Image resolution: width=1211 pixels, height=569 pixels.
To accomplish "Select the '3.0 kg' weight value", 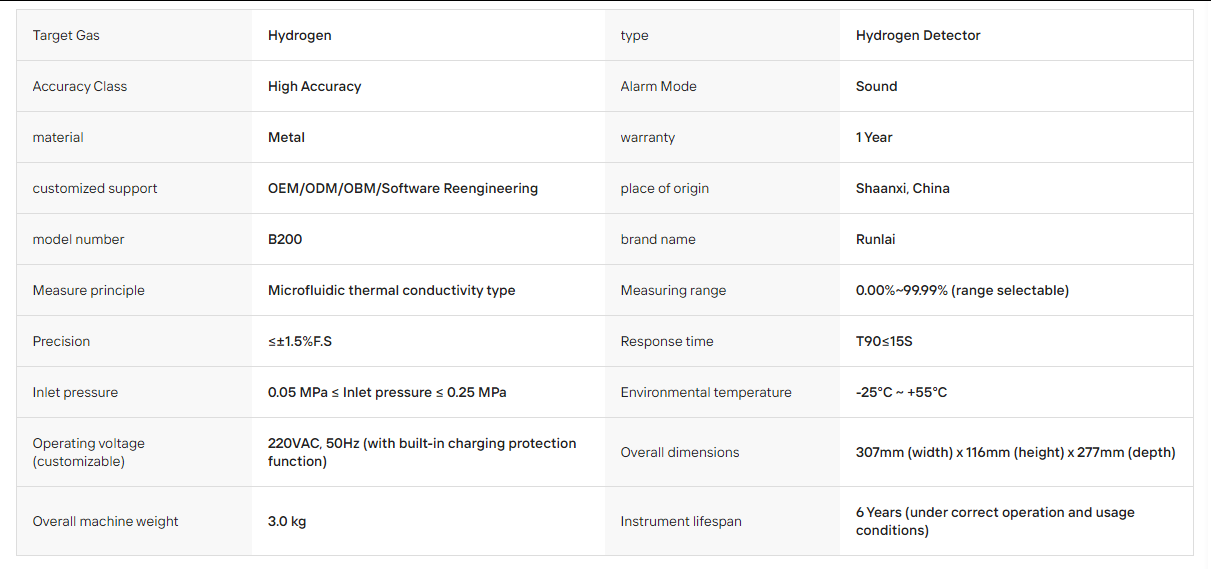I will pyautogui.click(x=287, y=521).
